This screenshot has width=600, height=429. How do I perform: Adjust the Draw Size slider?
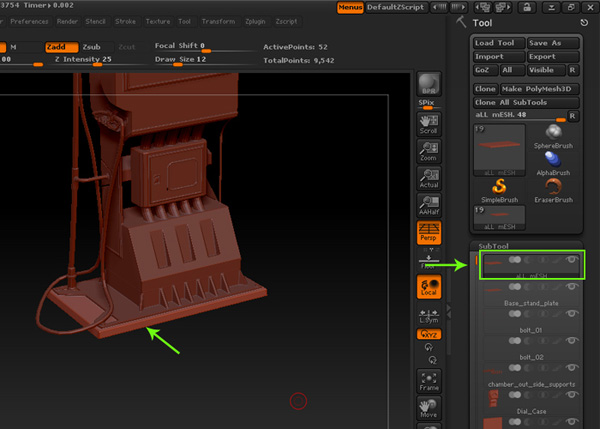[x=204, y=60]
